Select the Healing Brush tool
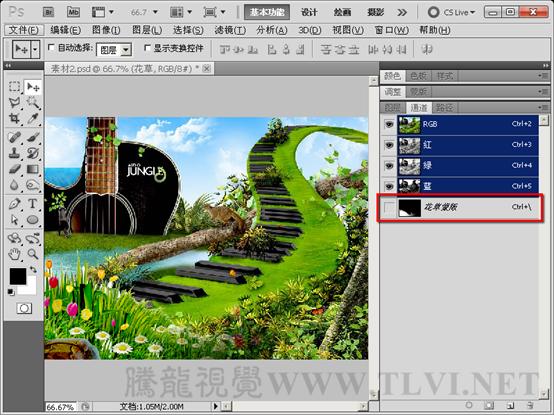This screenshot has width=554, height=415. point(14,137)
